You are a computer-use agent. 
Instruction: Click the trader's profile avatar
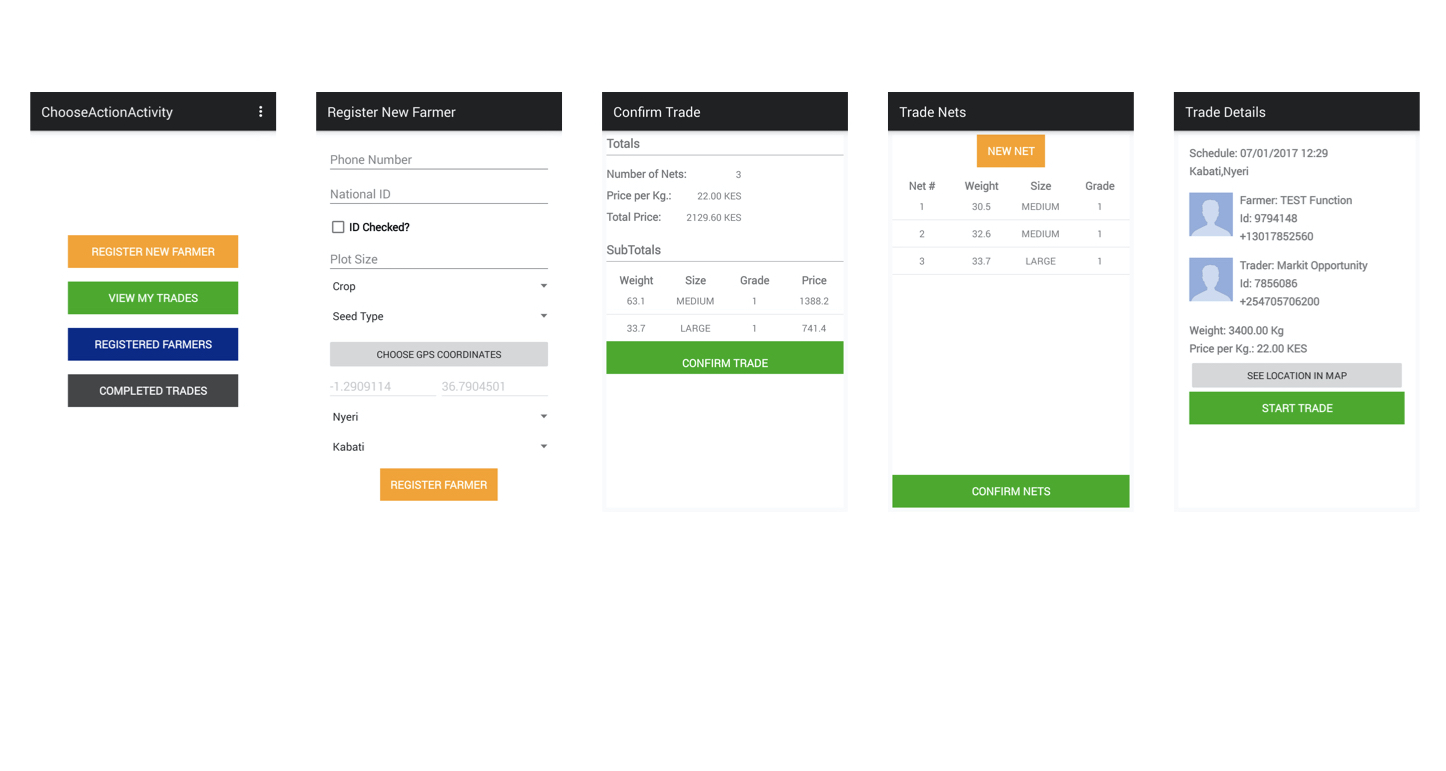click(1210, 280)
